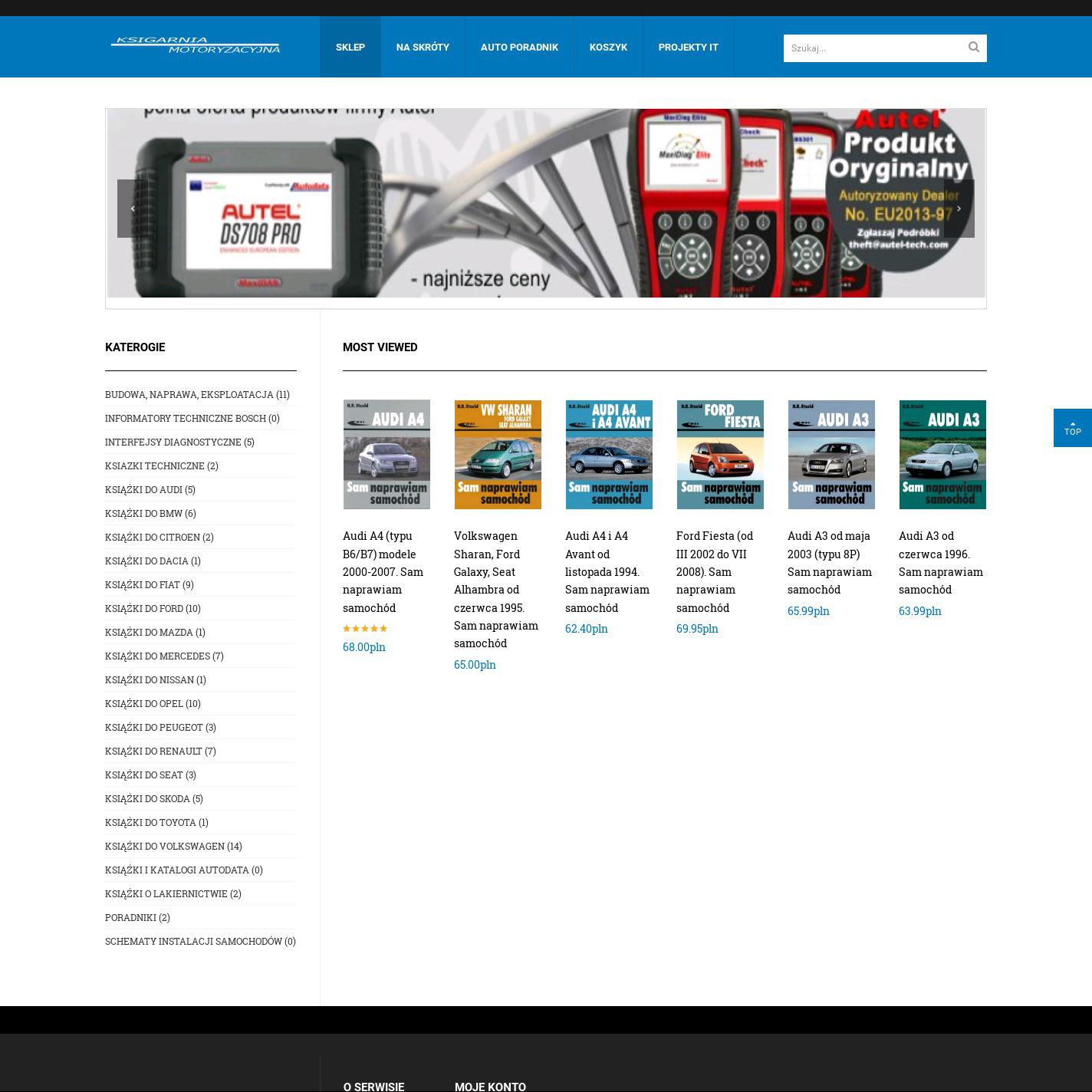
Task: Open the Interfejsy Diagnostyczne category
Action: 179,442
